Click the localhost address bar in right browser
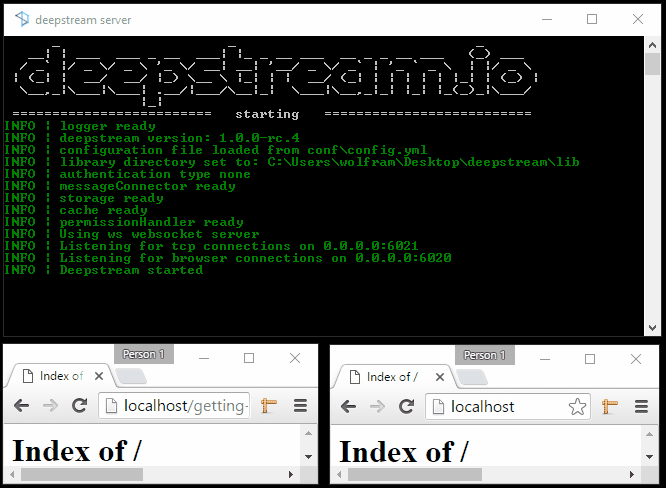 (x=508, y=407)
